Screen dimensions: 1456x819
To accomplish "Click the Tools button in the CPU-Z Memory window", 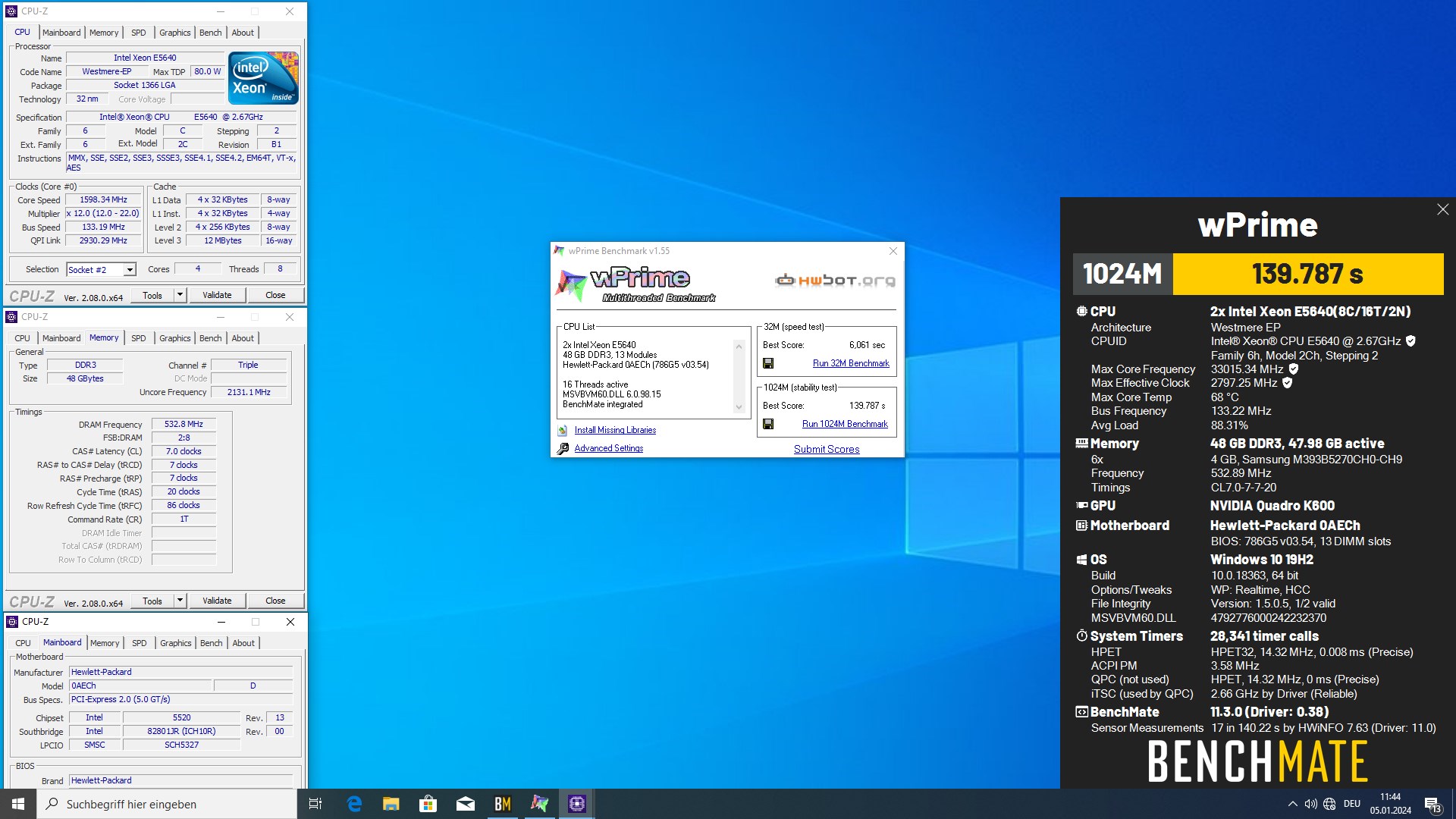I will [x=152, y=601].
